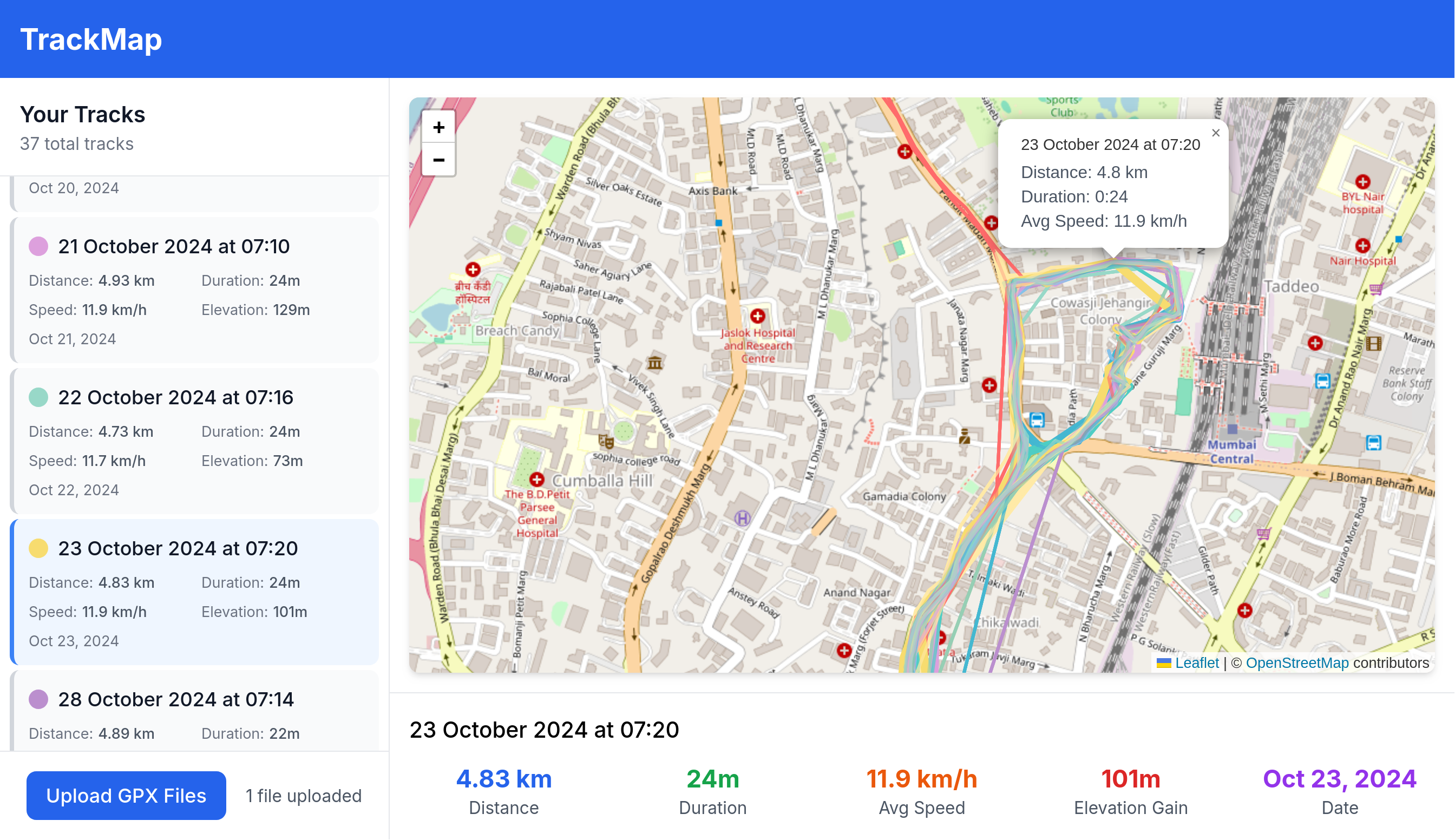The image size is (1455, 840).
Task: Click the pink dot beside October 21 track
Action: [38, 246]
